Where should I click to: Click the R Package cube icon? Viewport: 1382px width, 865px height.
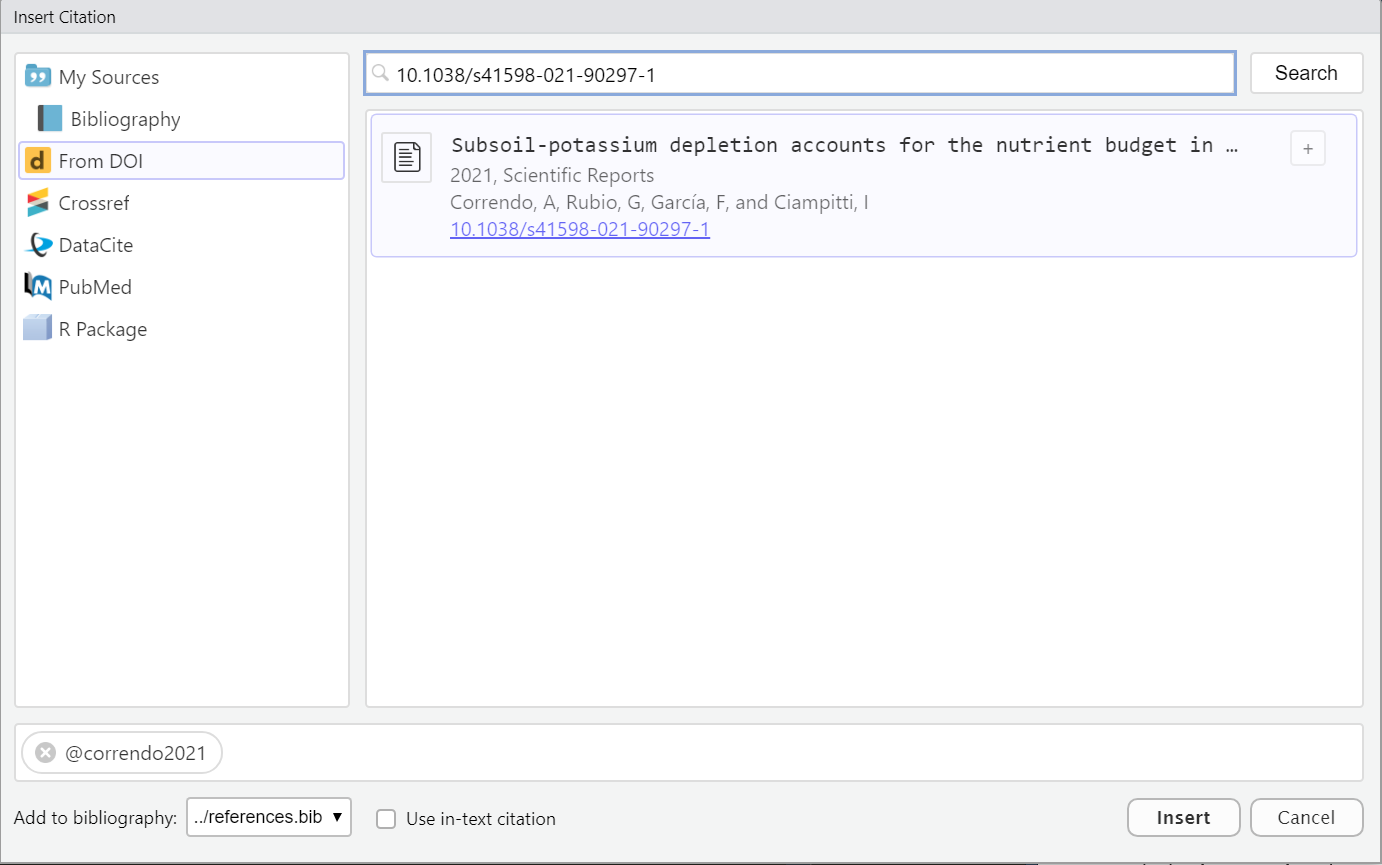(x=38, y=329)
